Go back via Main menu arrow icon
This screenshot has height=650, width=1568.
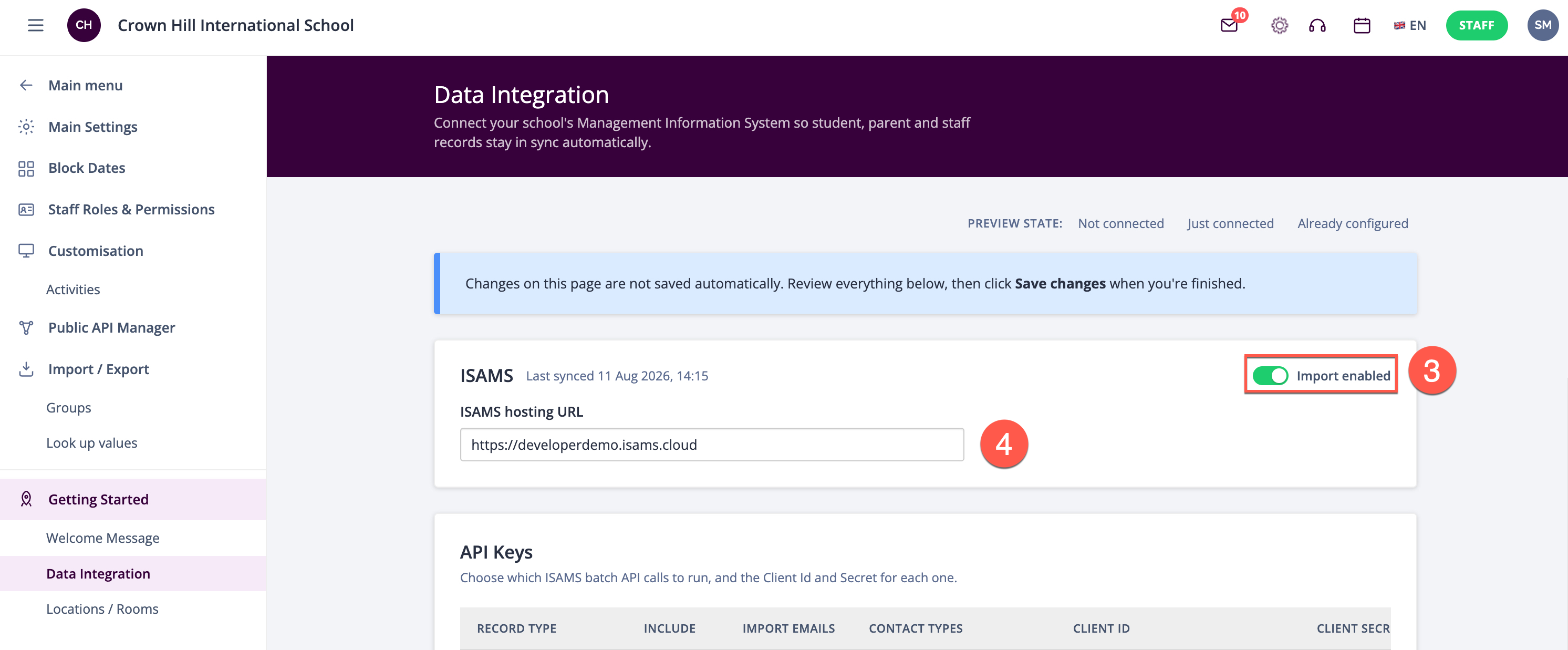click(x=26, y=85)
